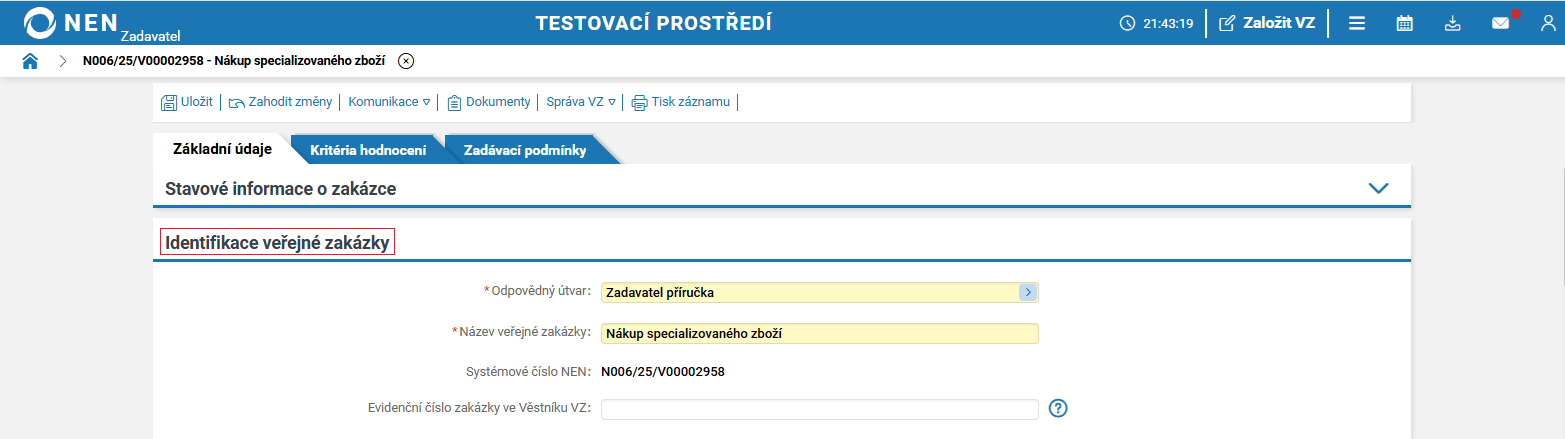
Task: Open the messages envelope icon
Action: (1501, 23)
